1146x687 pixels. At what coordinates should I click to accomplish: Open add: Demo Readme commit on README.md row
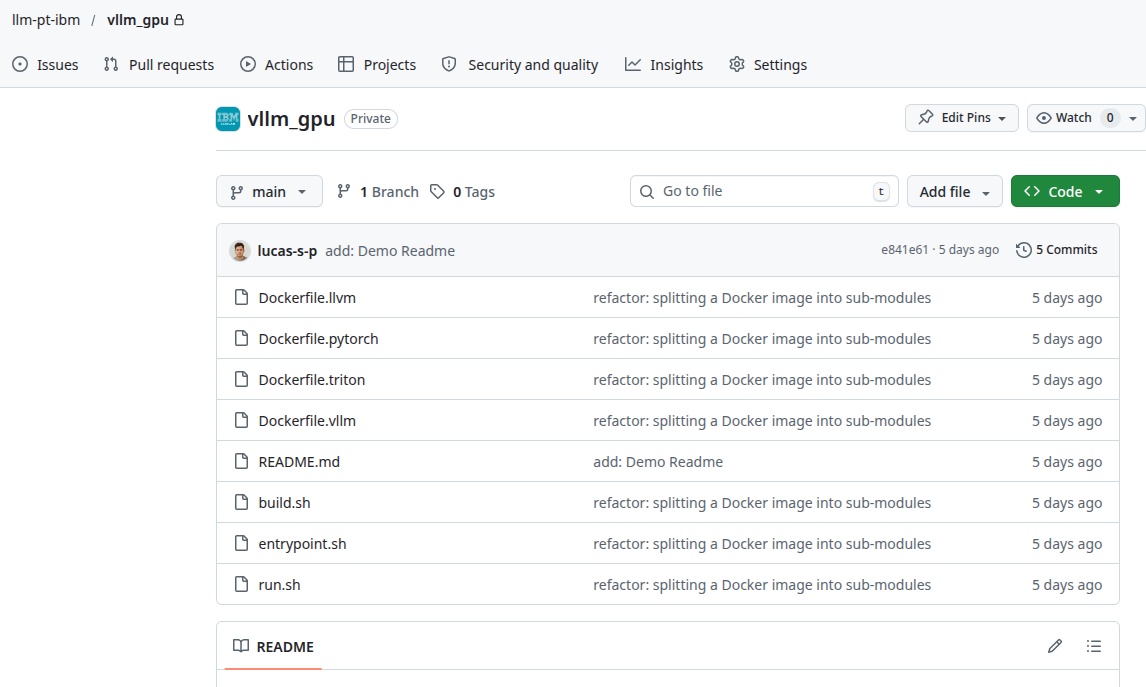[658, 461]
